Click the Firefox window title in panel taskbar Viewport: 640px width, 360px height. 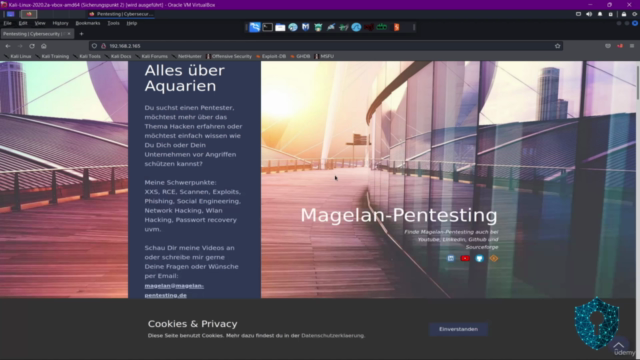[122, 14]
